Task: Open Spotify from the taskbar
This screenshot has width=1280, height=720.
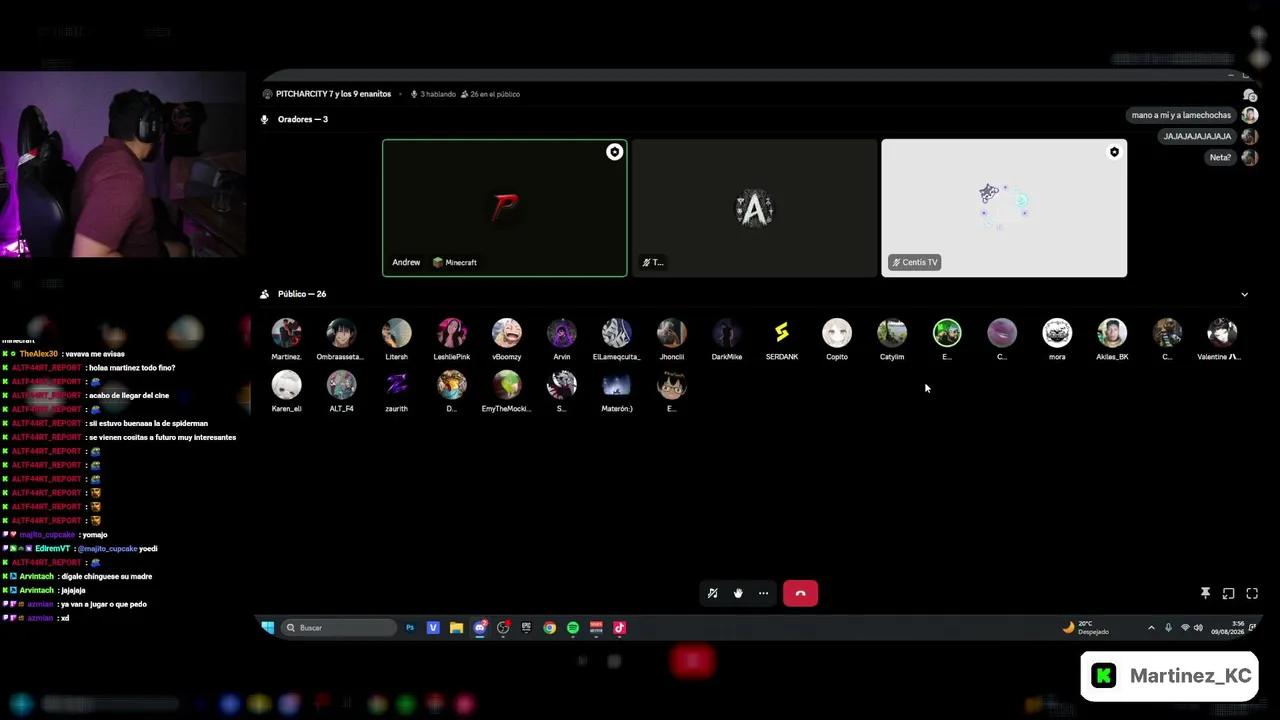Action: tap(573, 628)
